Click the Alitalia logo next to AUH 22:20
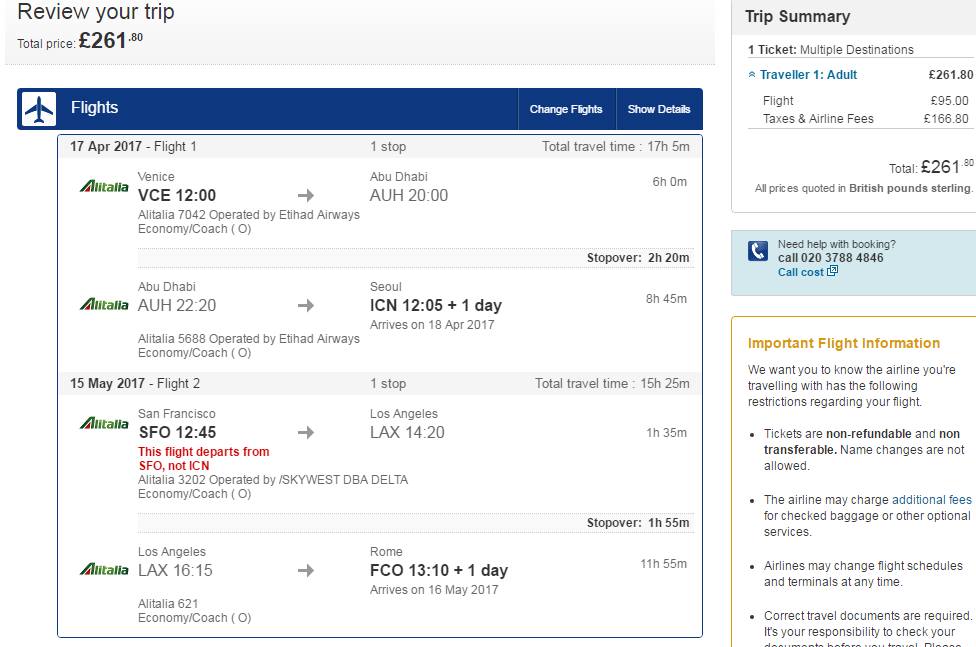The image size is (976, 647). pos(104,304)
